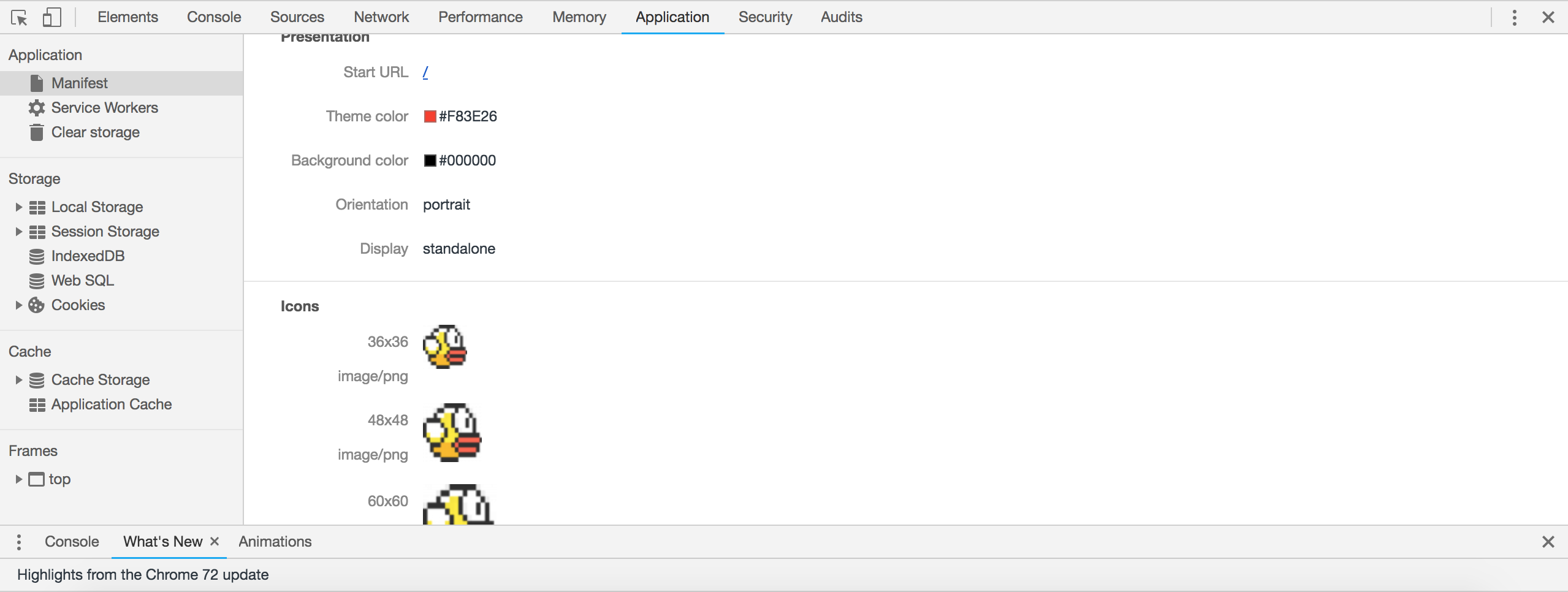Select the IndexedDB database icon
1568x592 pixels.
[37, 256]
